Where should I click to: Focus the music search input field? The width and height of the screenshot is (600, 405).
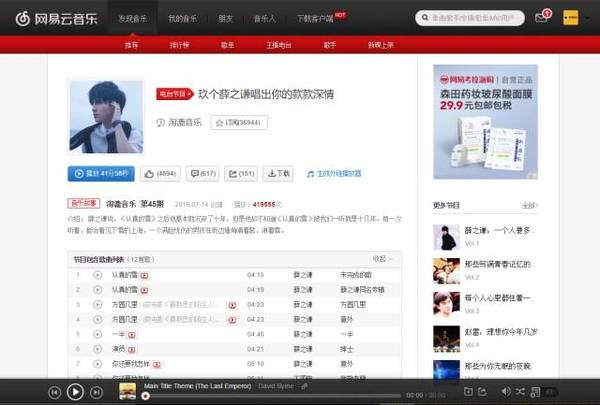point(470,18)
